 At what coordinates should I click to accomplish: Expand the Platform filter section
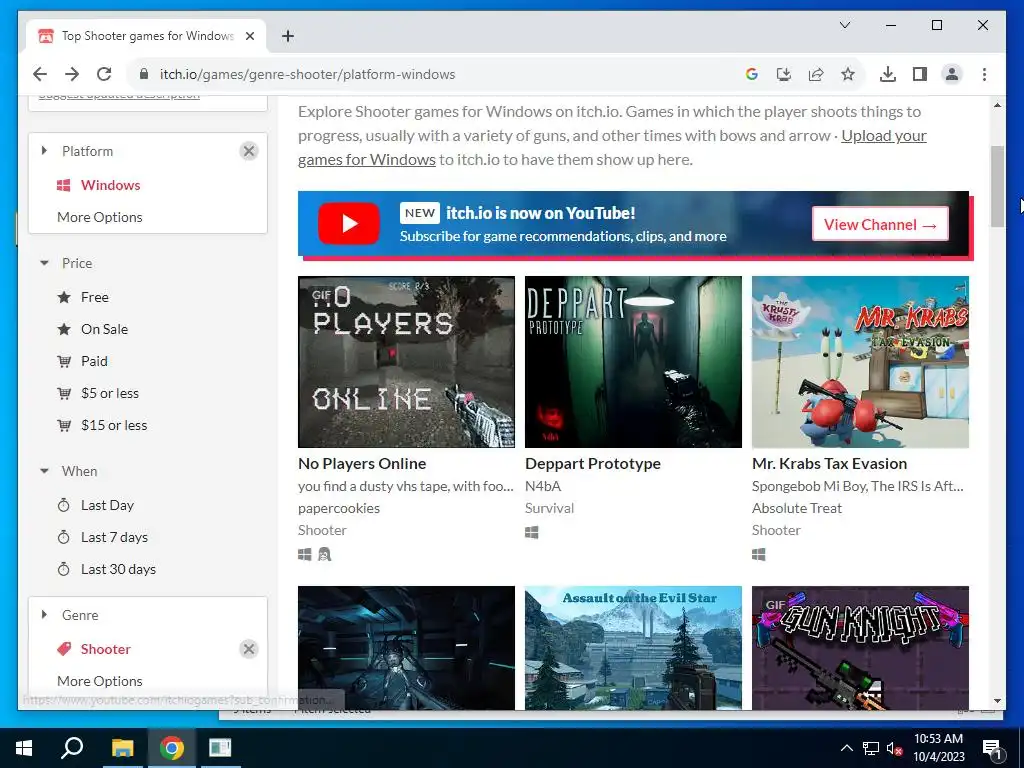44,151
